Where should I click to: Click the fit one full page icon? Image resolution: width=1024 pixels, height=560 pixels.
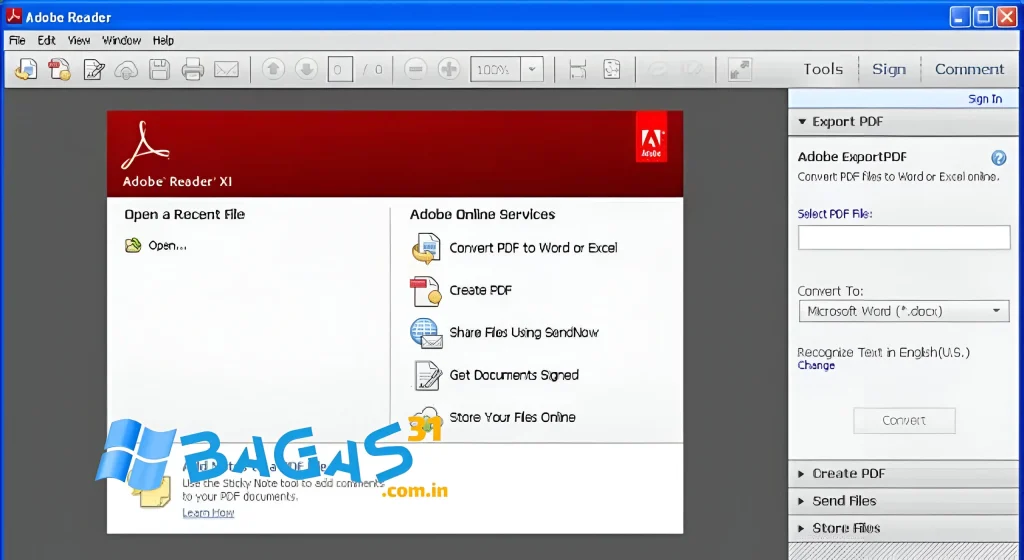[612, 69]
